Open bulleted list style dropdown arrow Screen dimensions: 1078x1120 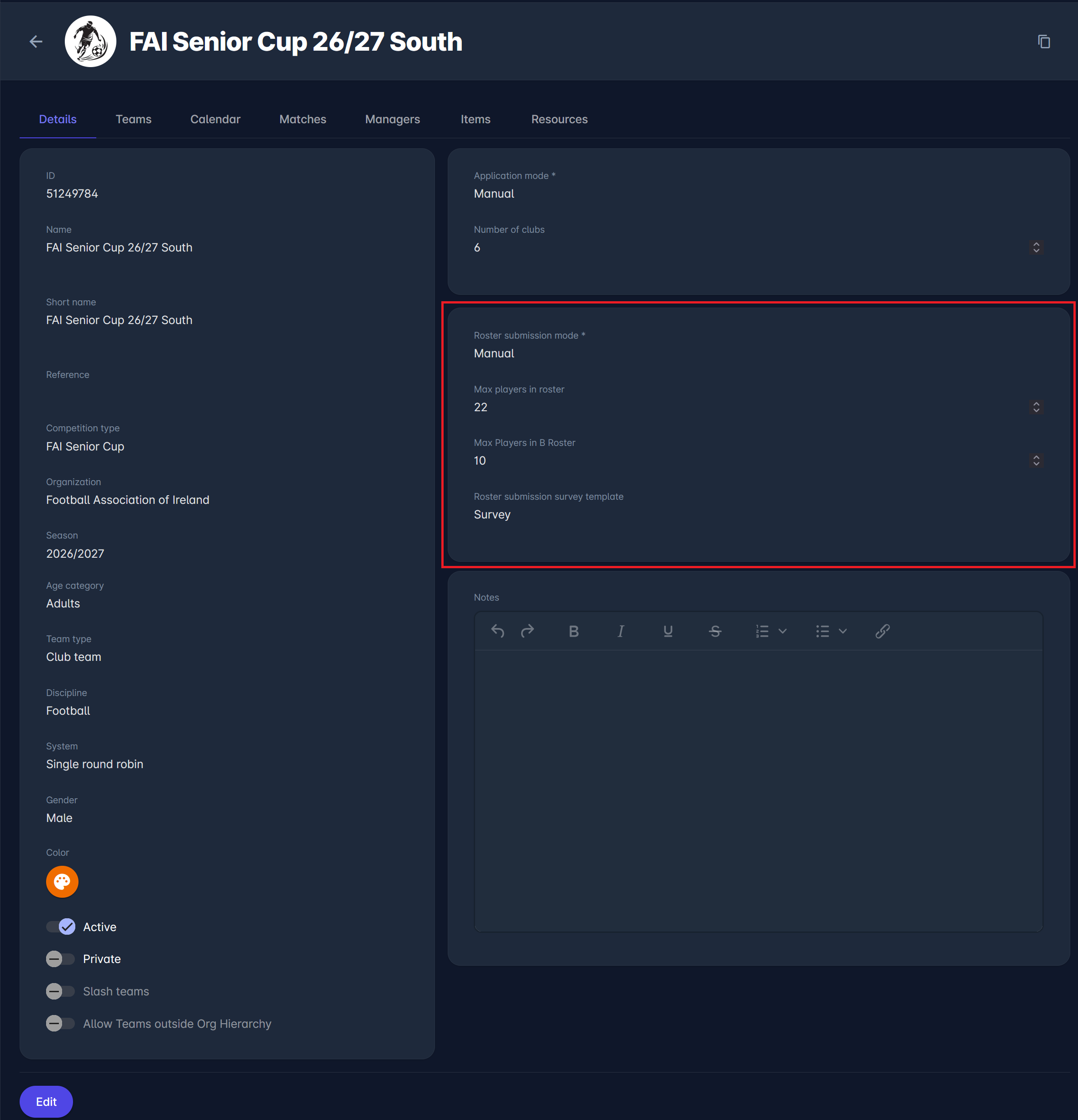pyautogui.click(x=843, y=631)
